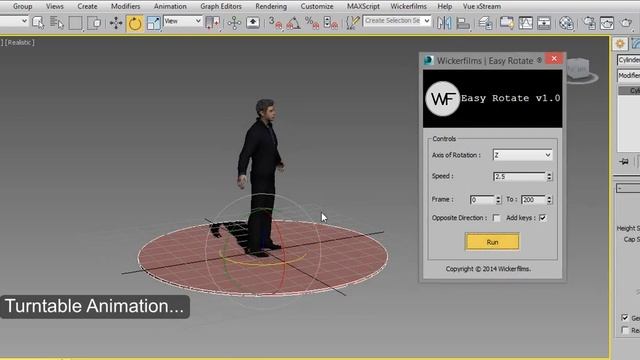Click the Align tool icon
The image size is (640, 360).
pos(463,23)
